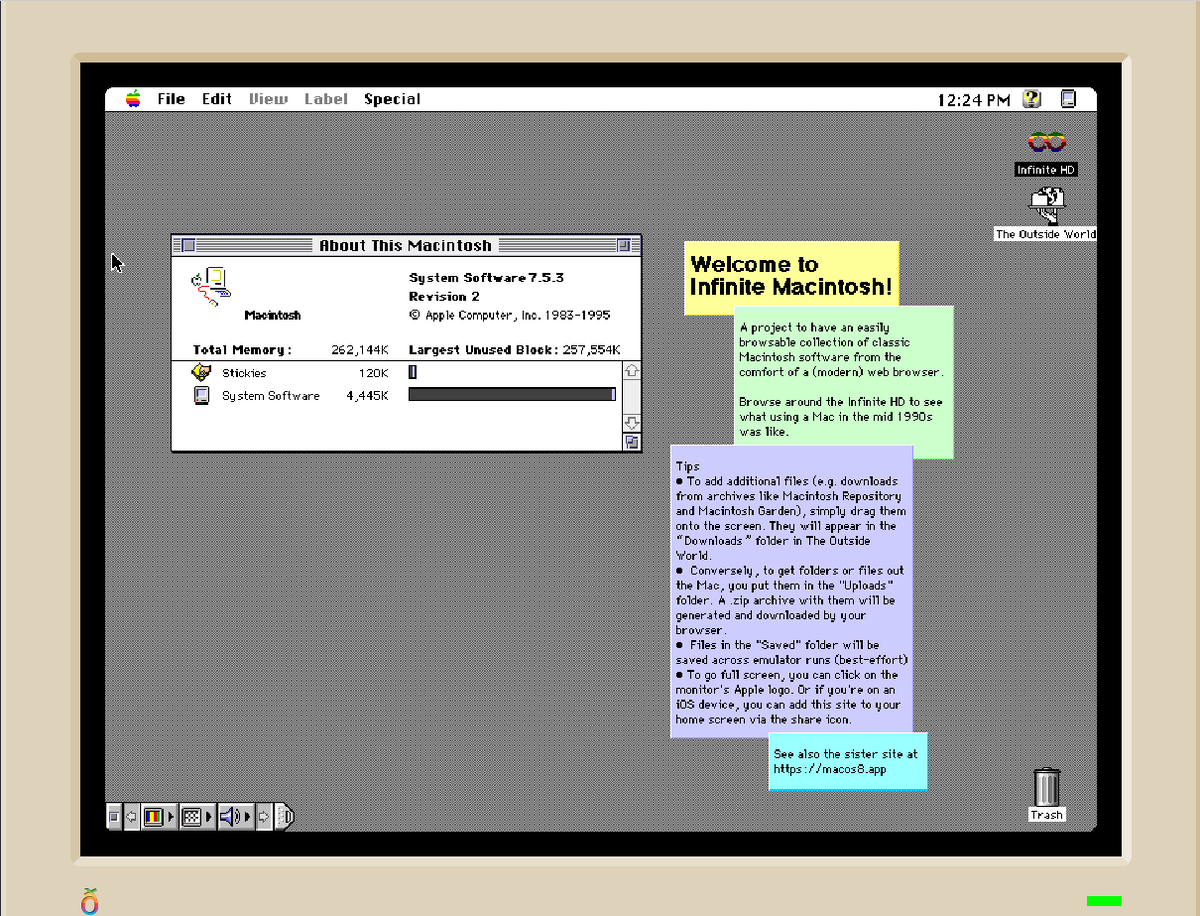Close the About This Macintosh window

tap(188, 245)
